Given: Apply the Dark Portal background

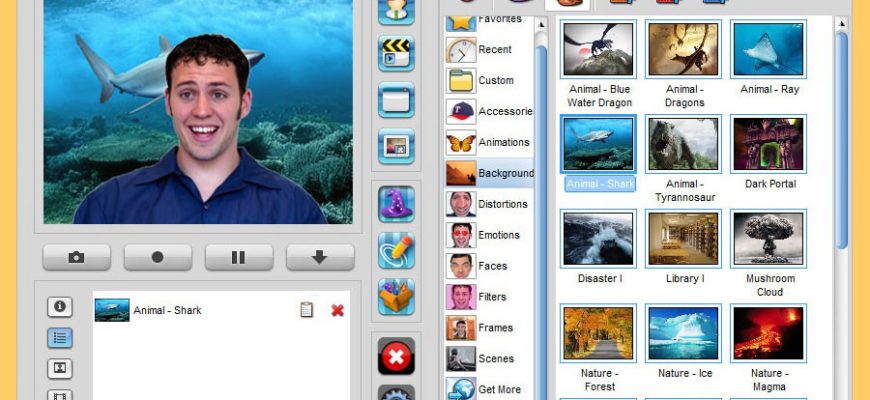Looking at the screenshot, I should click(x=768, y=144).
